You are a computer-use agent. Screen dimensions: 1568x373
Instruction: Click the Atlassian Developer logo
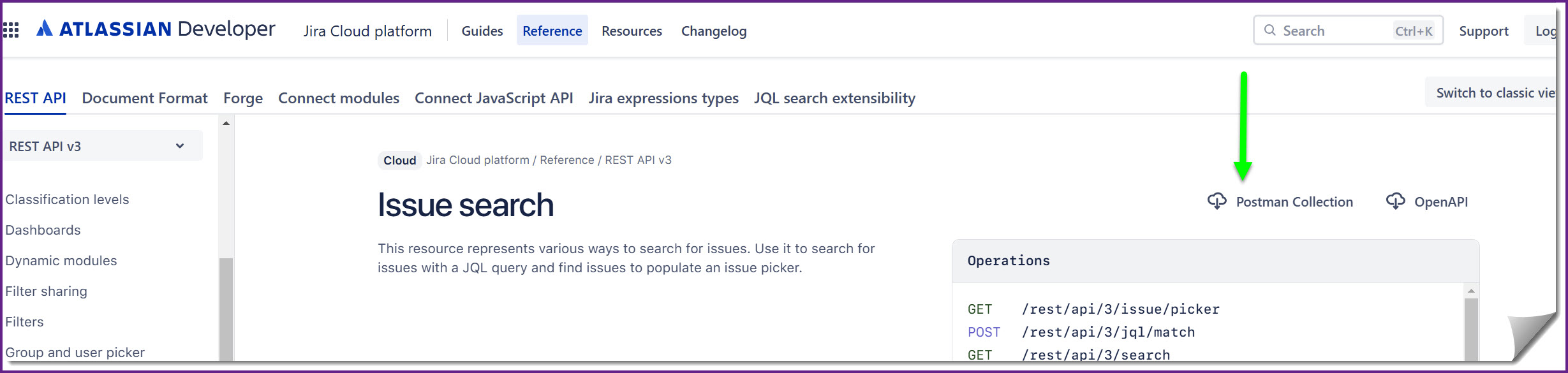click(156, 28)
